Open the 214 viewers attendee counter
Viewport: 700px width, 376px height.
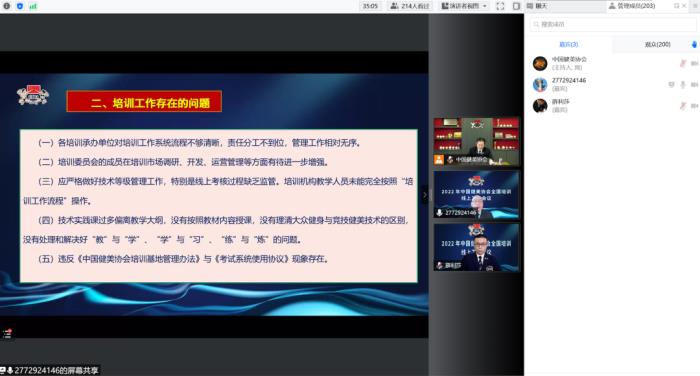coord(410,6)
